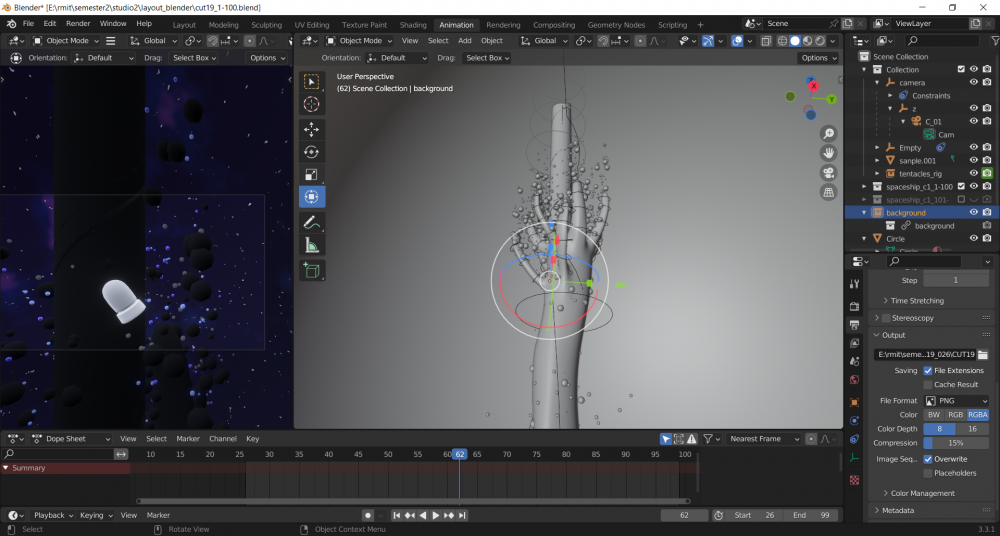
Task: Open the File Format PNG dropdown
Action: 957,401
